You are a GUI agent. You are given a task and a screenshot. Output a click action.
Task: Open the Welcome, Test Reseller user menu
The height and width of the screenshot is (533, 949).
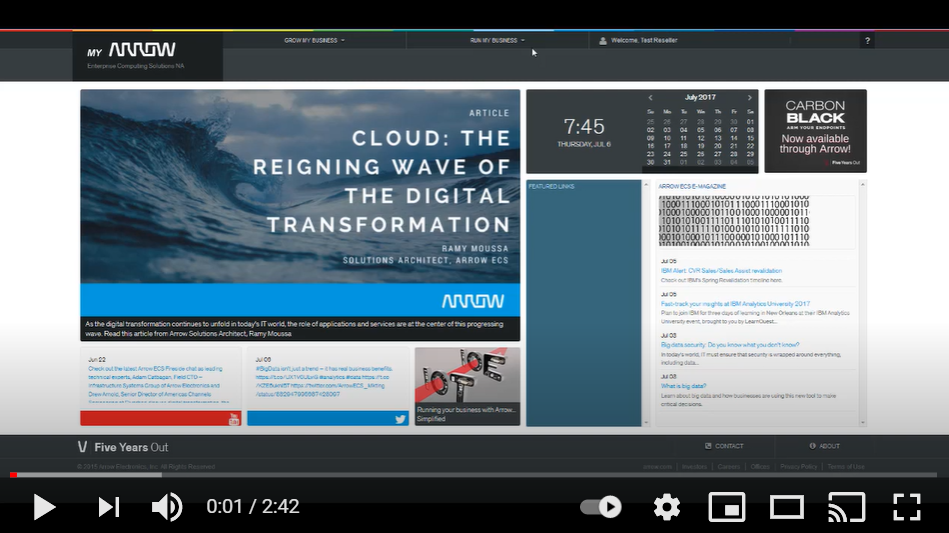click(644, 41)
